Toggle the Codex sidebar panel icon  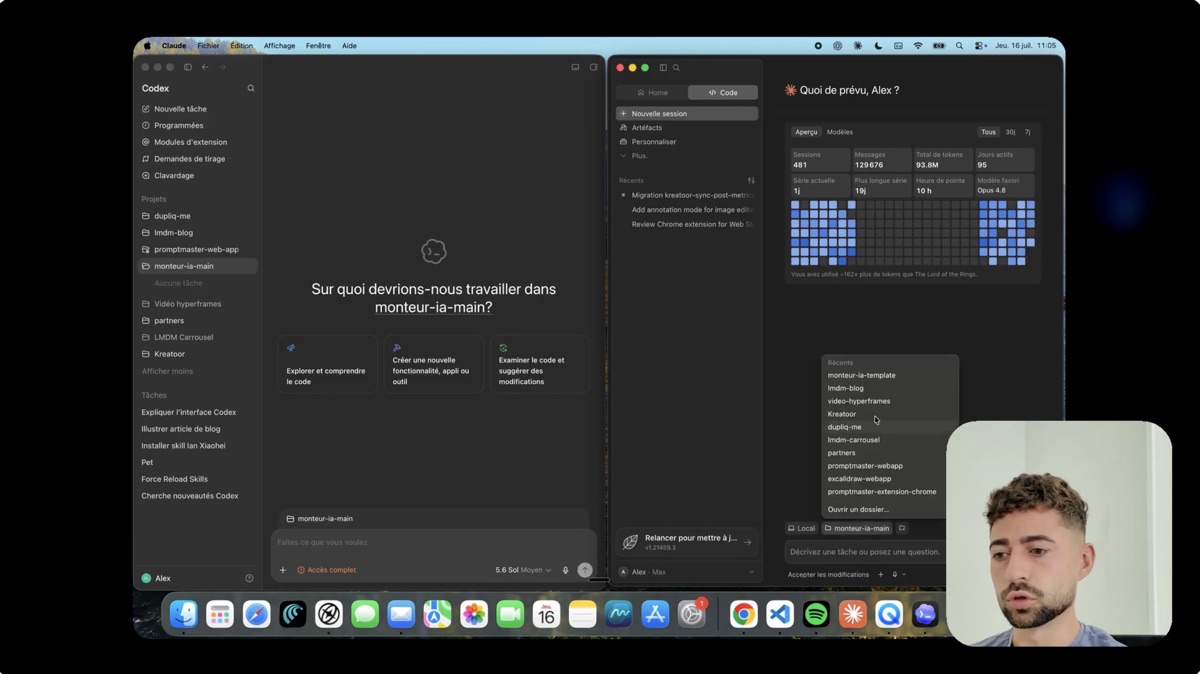tap(187, 67)
